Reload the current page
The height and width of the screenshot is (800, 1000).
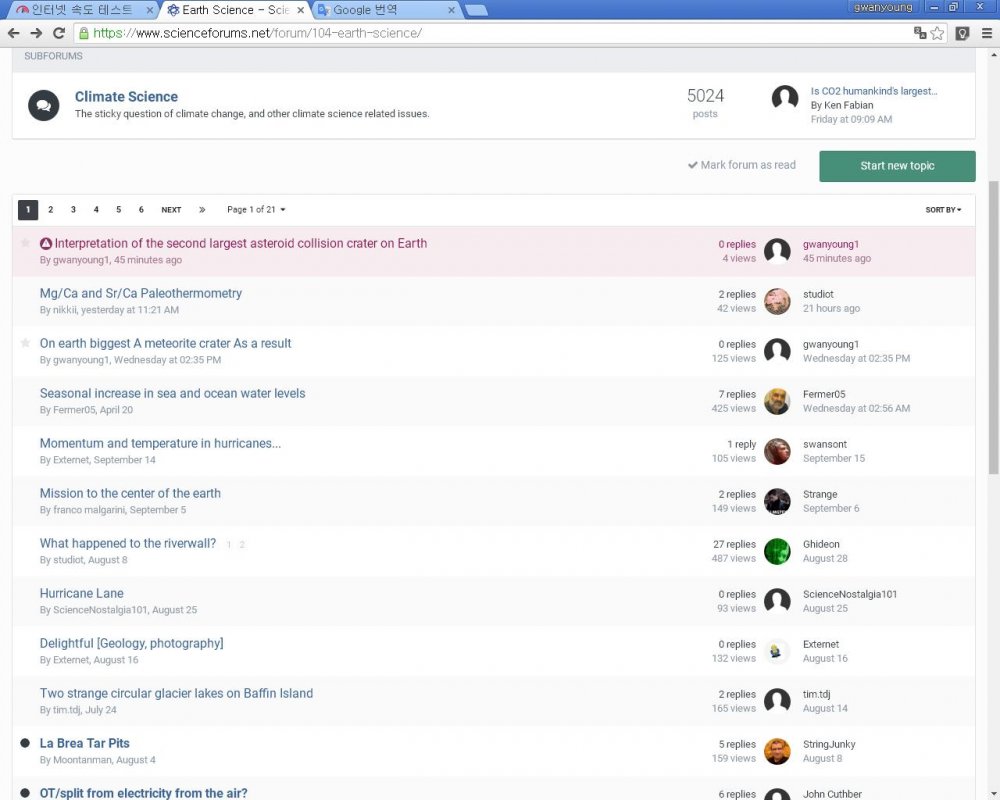58,33
